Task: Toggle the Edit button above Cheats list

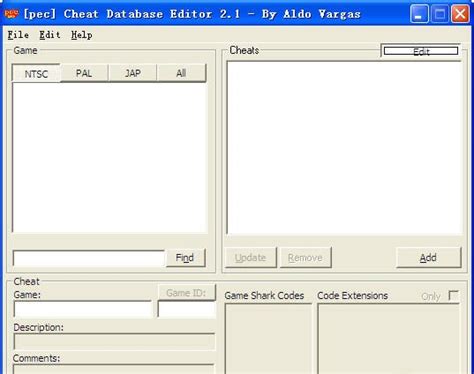Action: click(421, 51)
